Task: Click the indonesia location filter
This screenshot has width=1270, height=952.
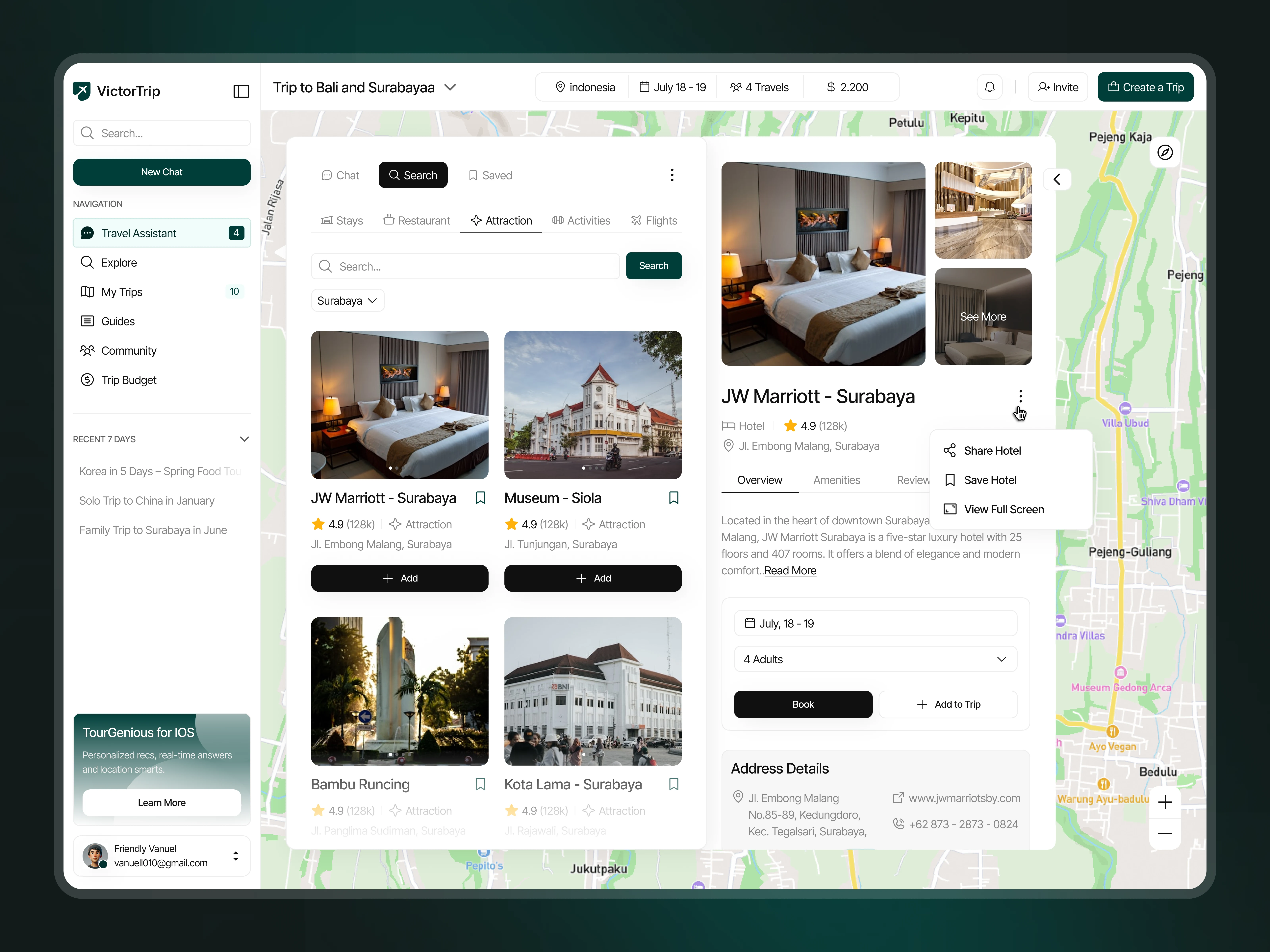Action: point(585,87)
